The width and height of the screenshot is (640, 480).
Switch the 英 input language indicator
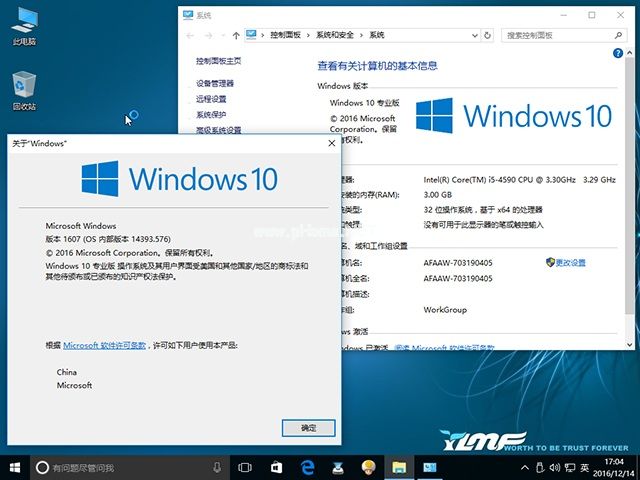(x=585, y=468)
